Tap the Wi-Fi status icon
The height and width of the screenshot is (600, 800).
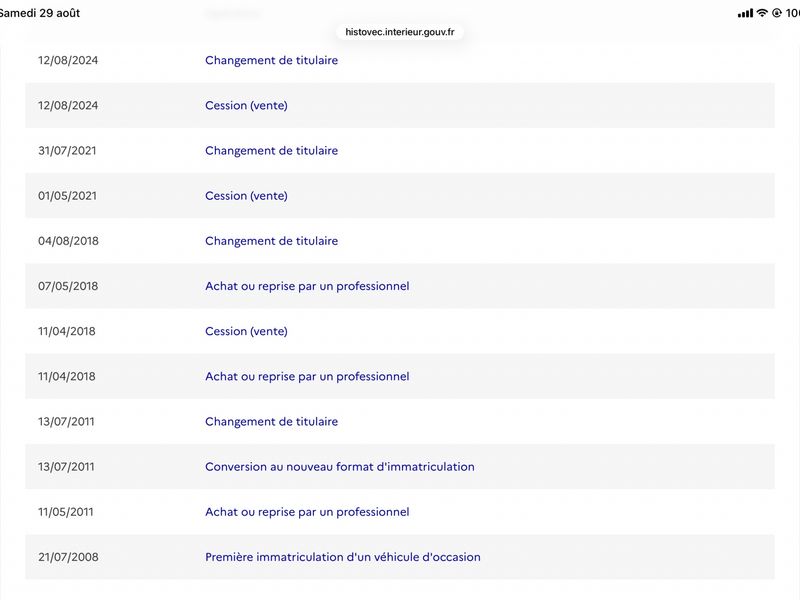(762, 13)
